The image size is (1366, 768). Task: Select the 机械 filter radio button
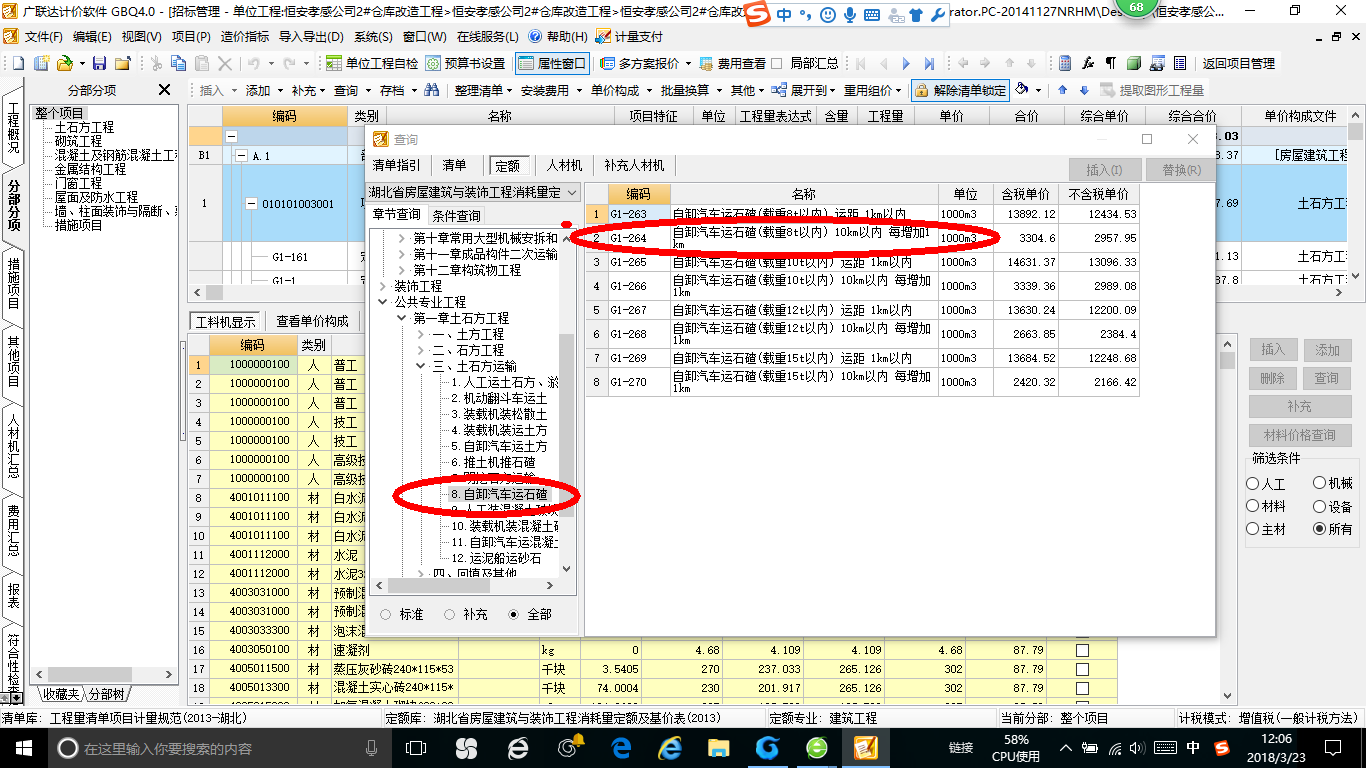[x=1319, y=483]
